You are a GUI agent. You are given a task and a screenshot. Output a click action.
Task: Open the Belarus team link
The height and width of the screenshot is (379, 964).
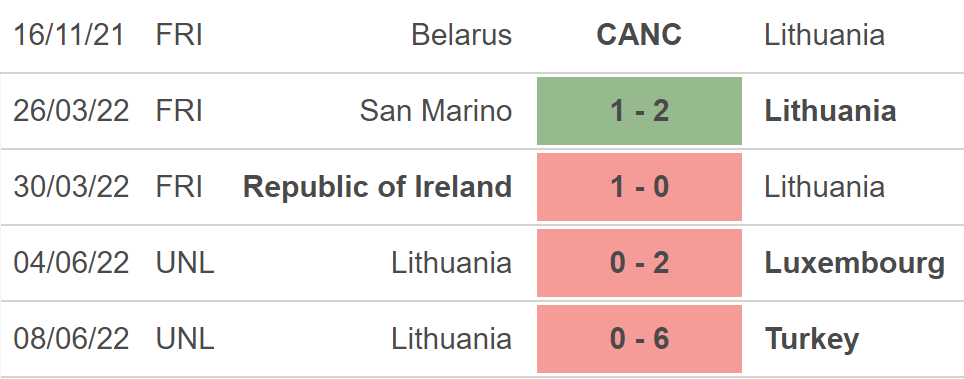[x=462, y=35]
